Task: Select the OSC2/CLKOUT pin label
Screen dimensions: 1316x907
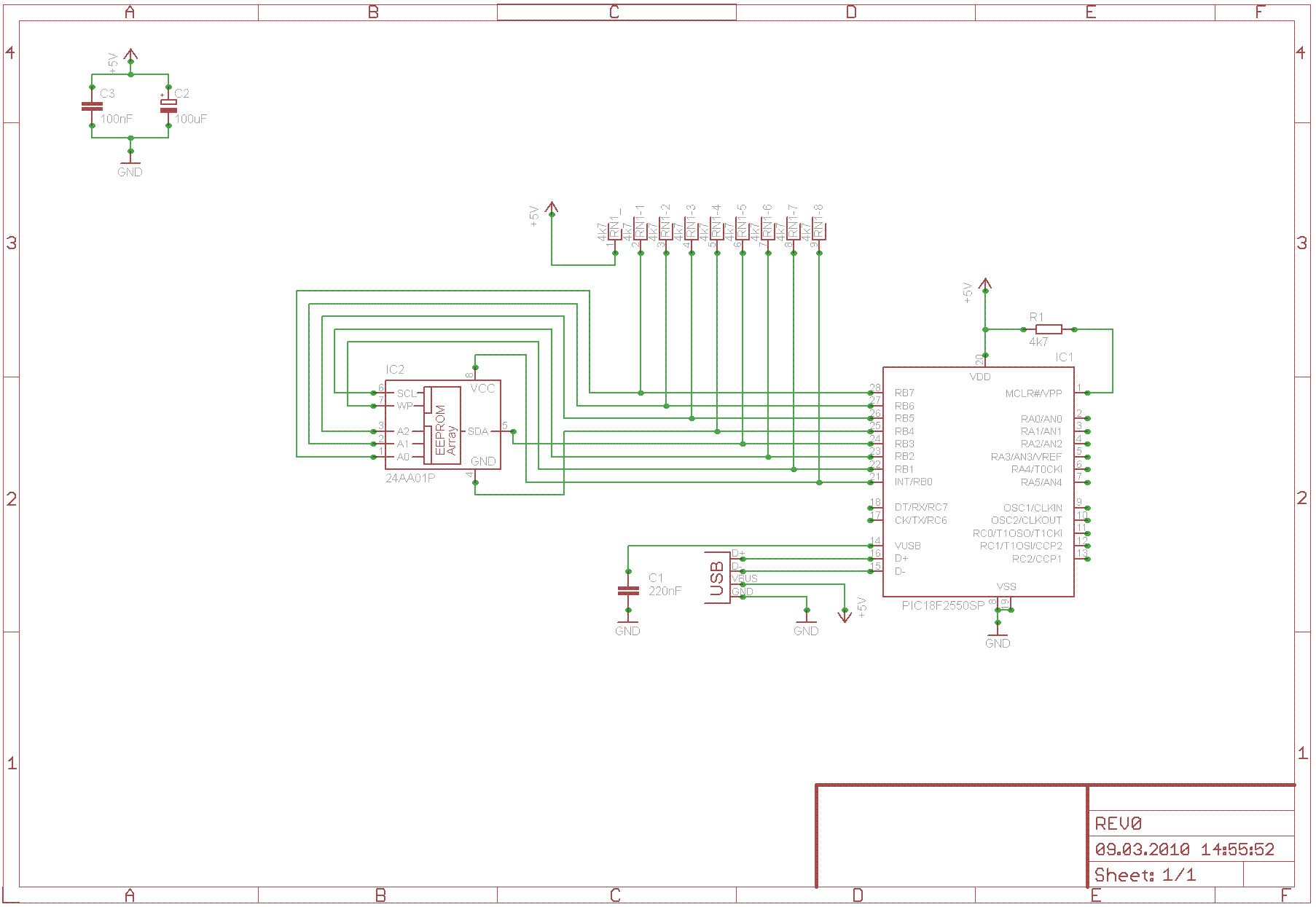Action: (1026, 520)
